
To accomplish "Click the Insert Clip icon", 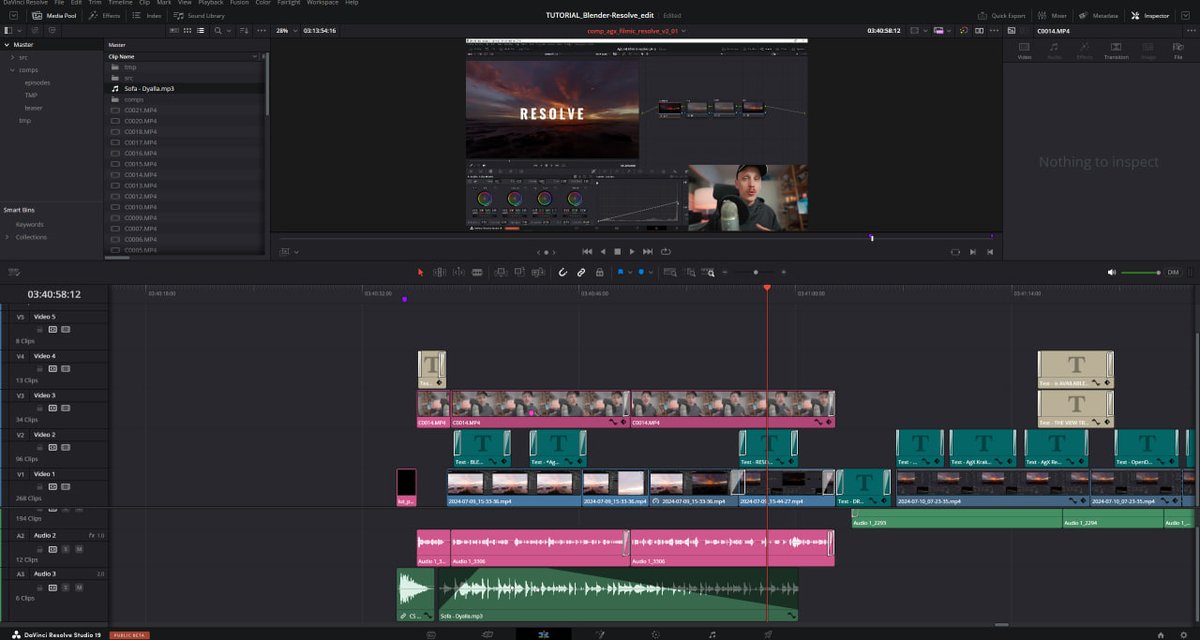I will (x=500, y=272).
